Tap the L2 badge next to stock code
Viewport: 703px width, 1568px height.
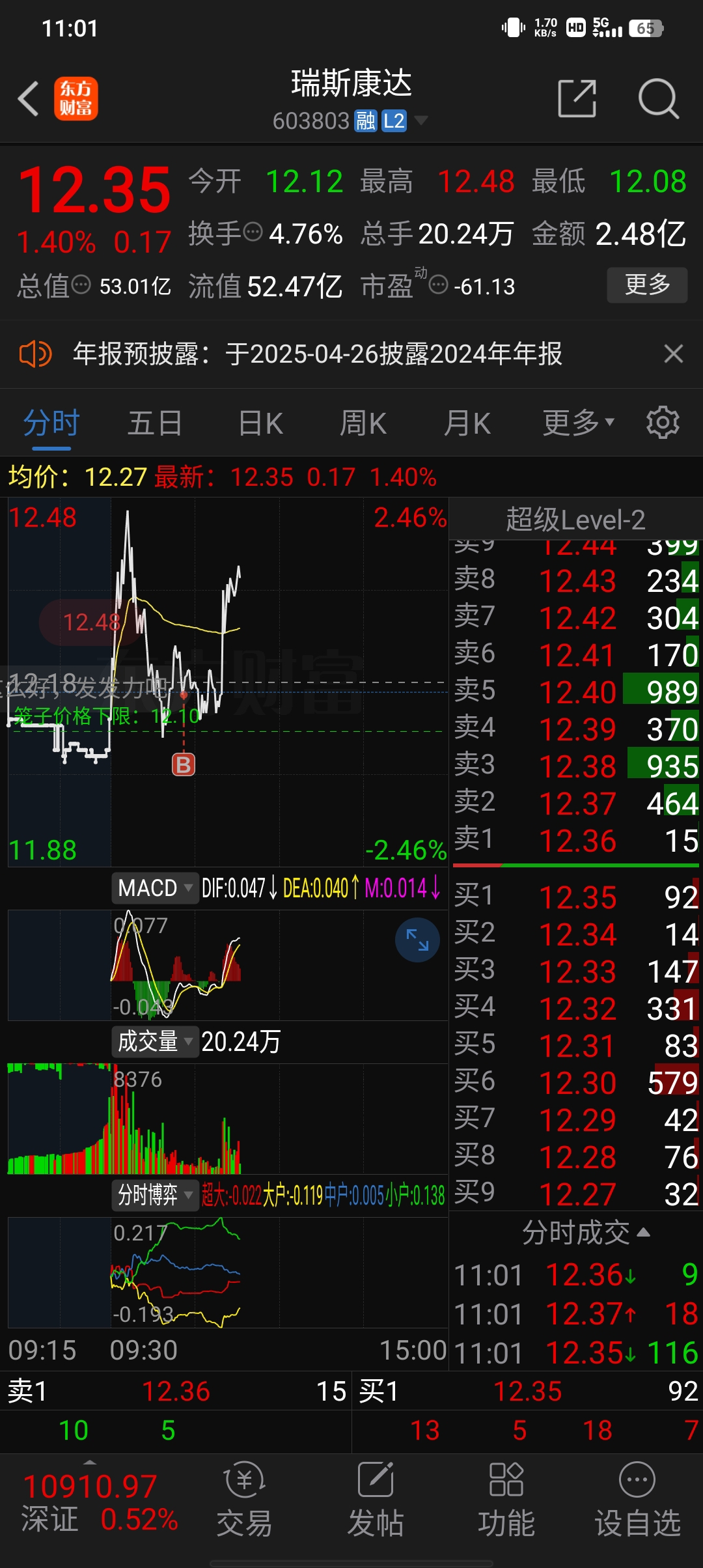coord(394,120)
